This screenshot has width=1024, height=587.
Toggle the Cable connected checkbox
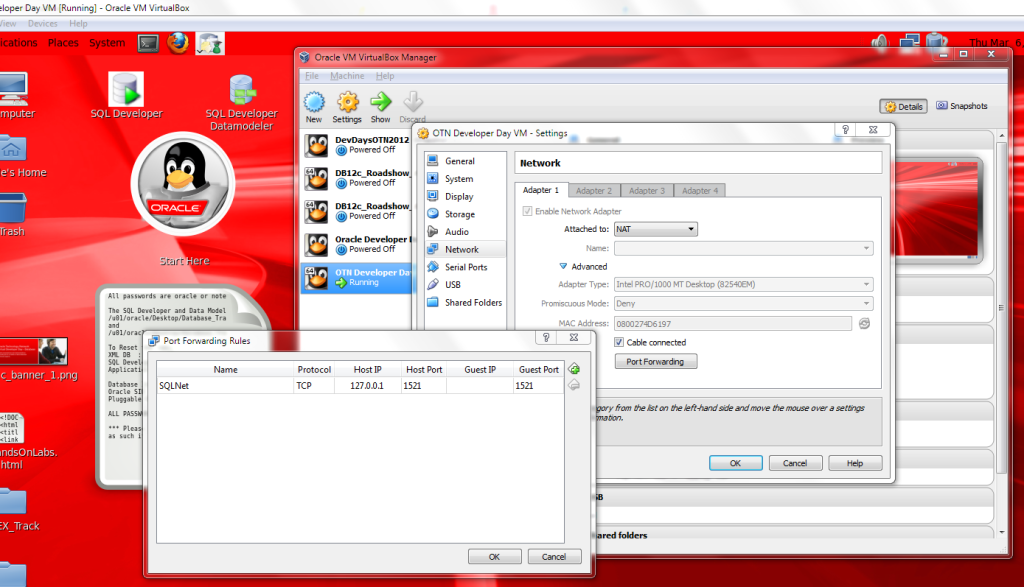(619, 342)
